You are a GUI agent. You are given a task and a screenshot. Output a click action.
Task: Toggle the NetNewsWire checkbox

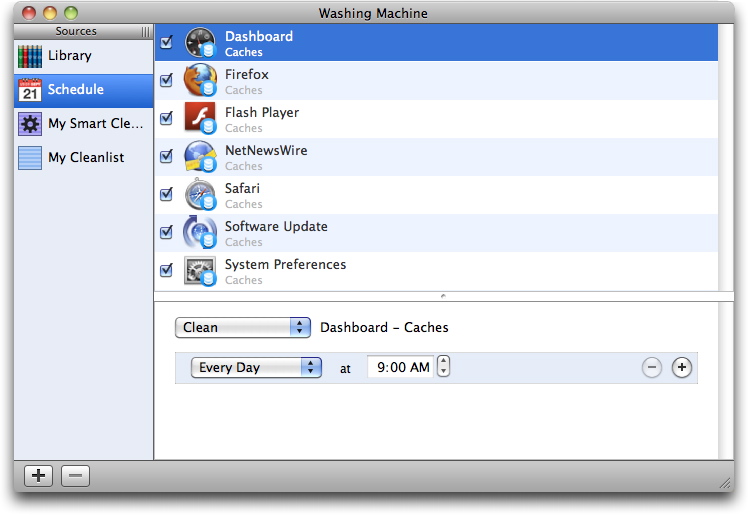(166, 156)
